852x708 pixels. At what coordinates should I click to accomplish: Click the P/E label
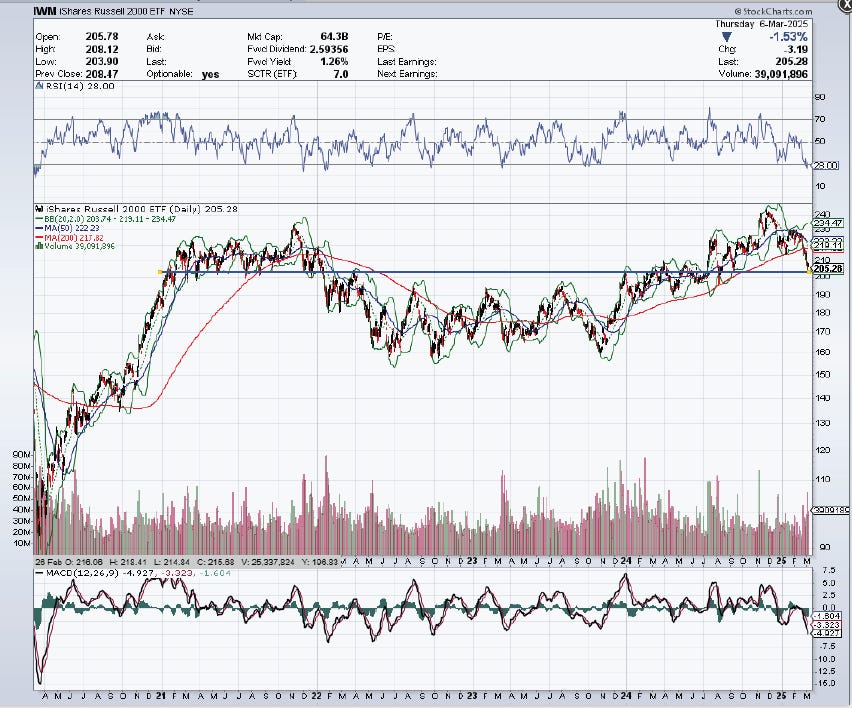coord(385,37)
